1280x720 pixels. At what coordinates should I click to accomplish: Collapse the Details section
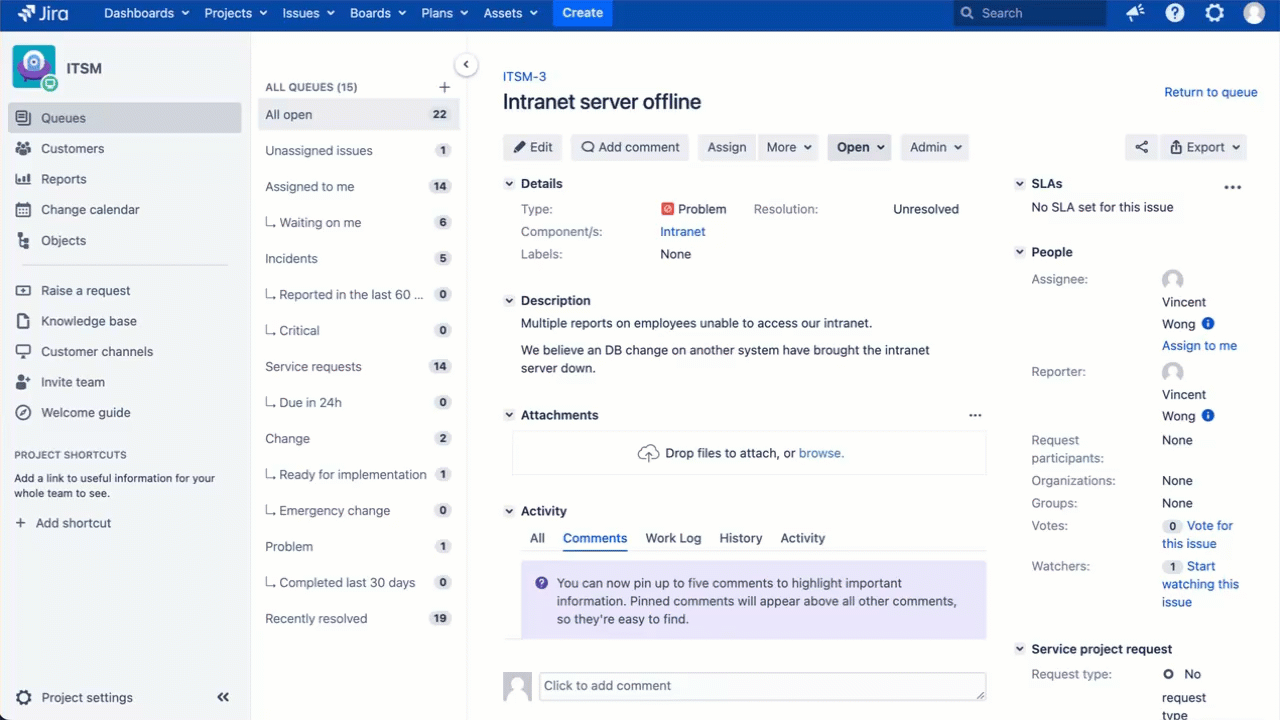(x=509, y=184)
